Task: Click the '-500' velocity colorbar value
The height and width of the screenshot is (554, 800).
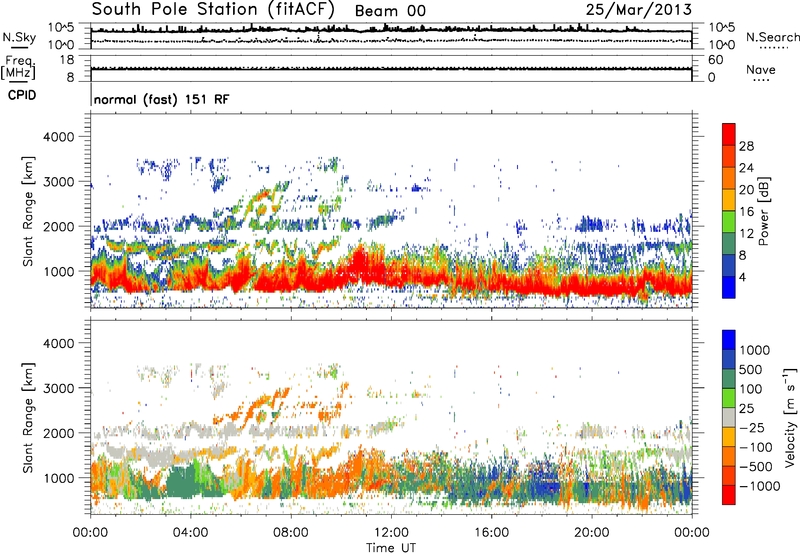Action: (755, 466)
